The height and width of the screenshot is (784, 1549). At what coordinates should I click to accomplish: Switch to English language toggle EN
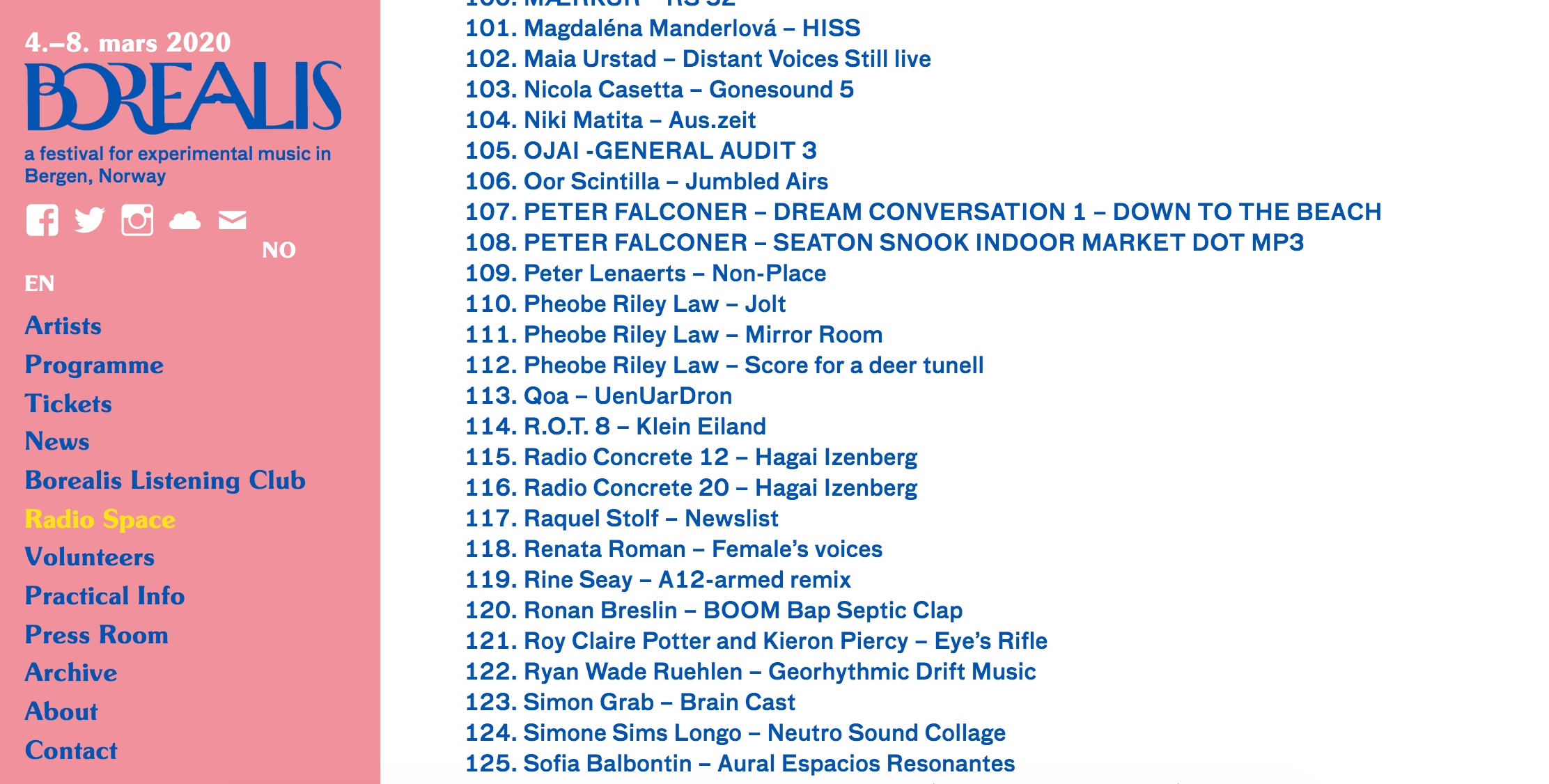click(x=38, y=283)
